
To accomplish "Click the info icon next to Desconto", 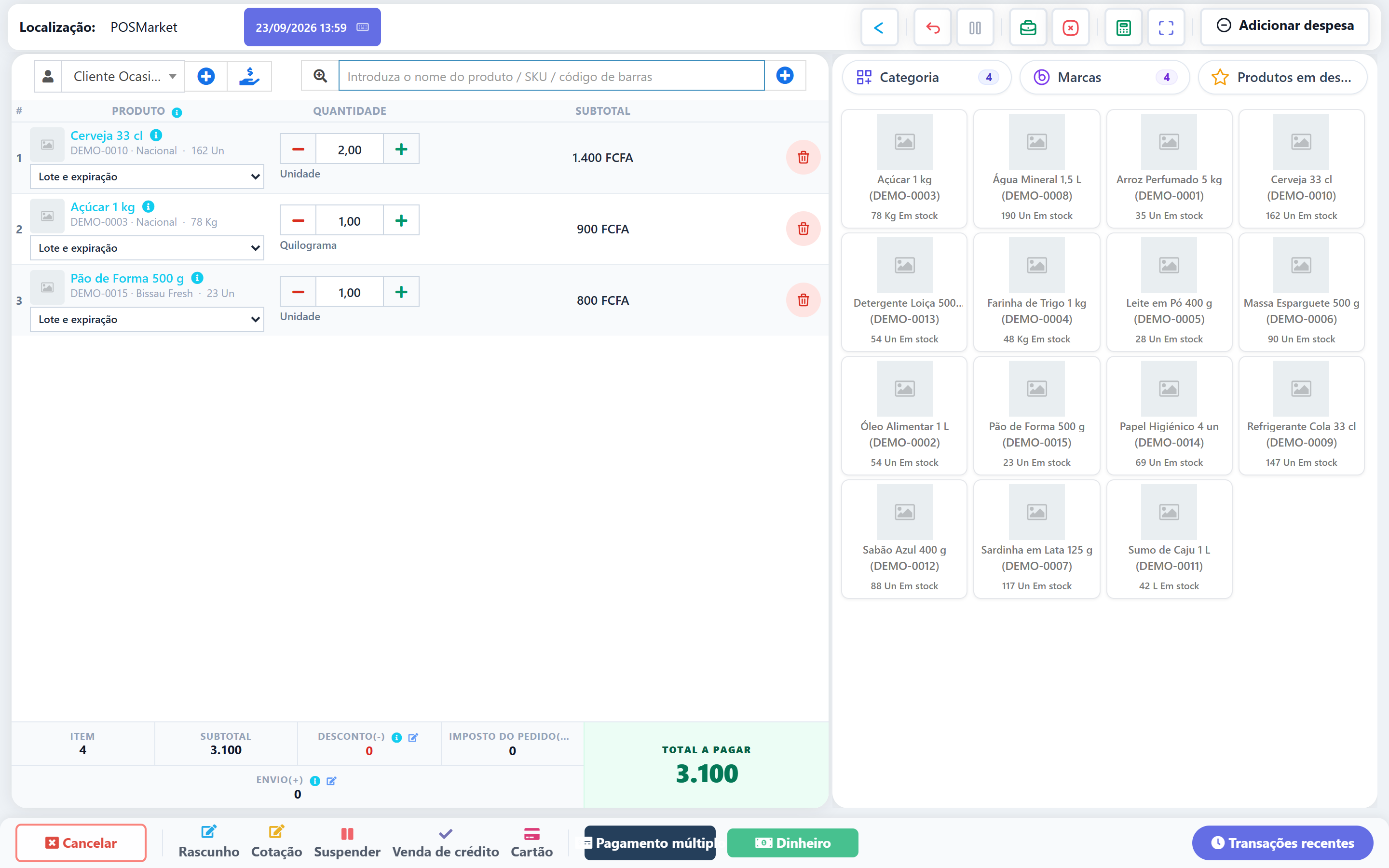I will (x=396, y=737).
